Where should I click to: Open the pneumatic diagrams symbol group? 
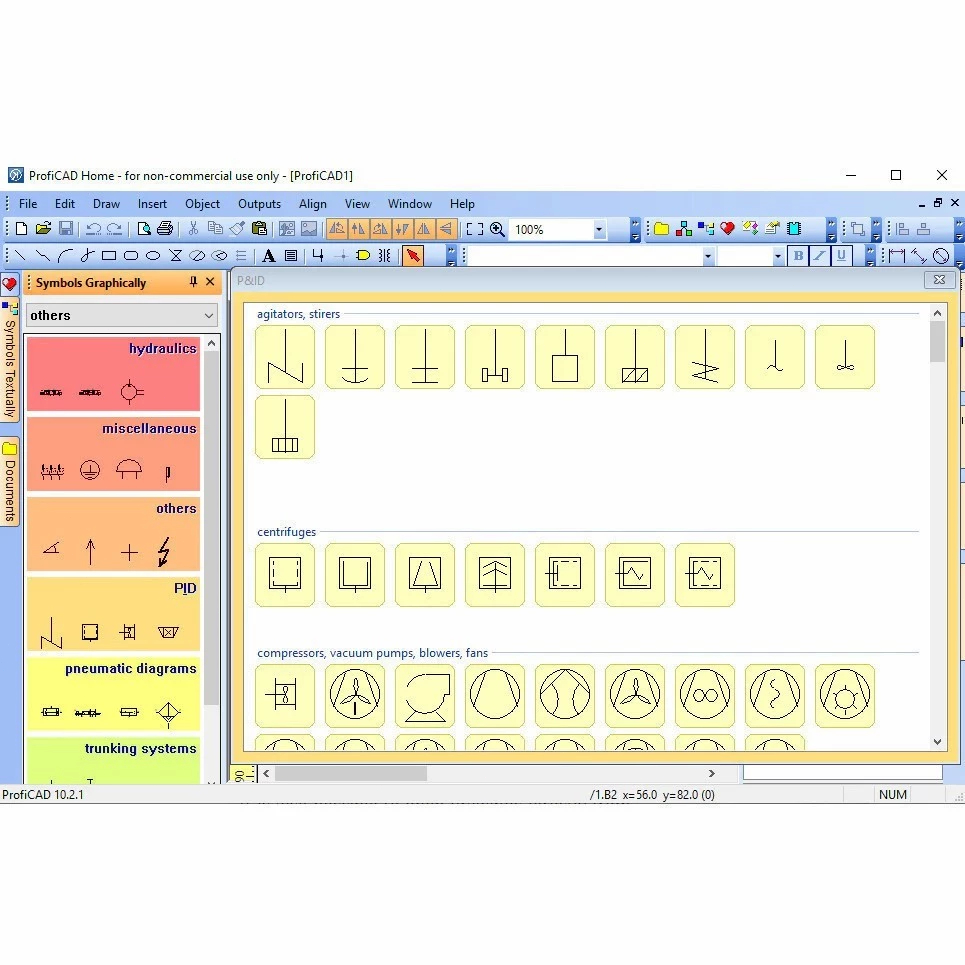click(x=113, y=694)
